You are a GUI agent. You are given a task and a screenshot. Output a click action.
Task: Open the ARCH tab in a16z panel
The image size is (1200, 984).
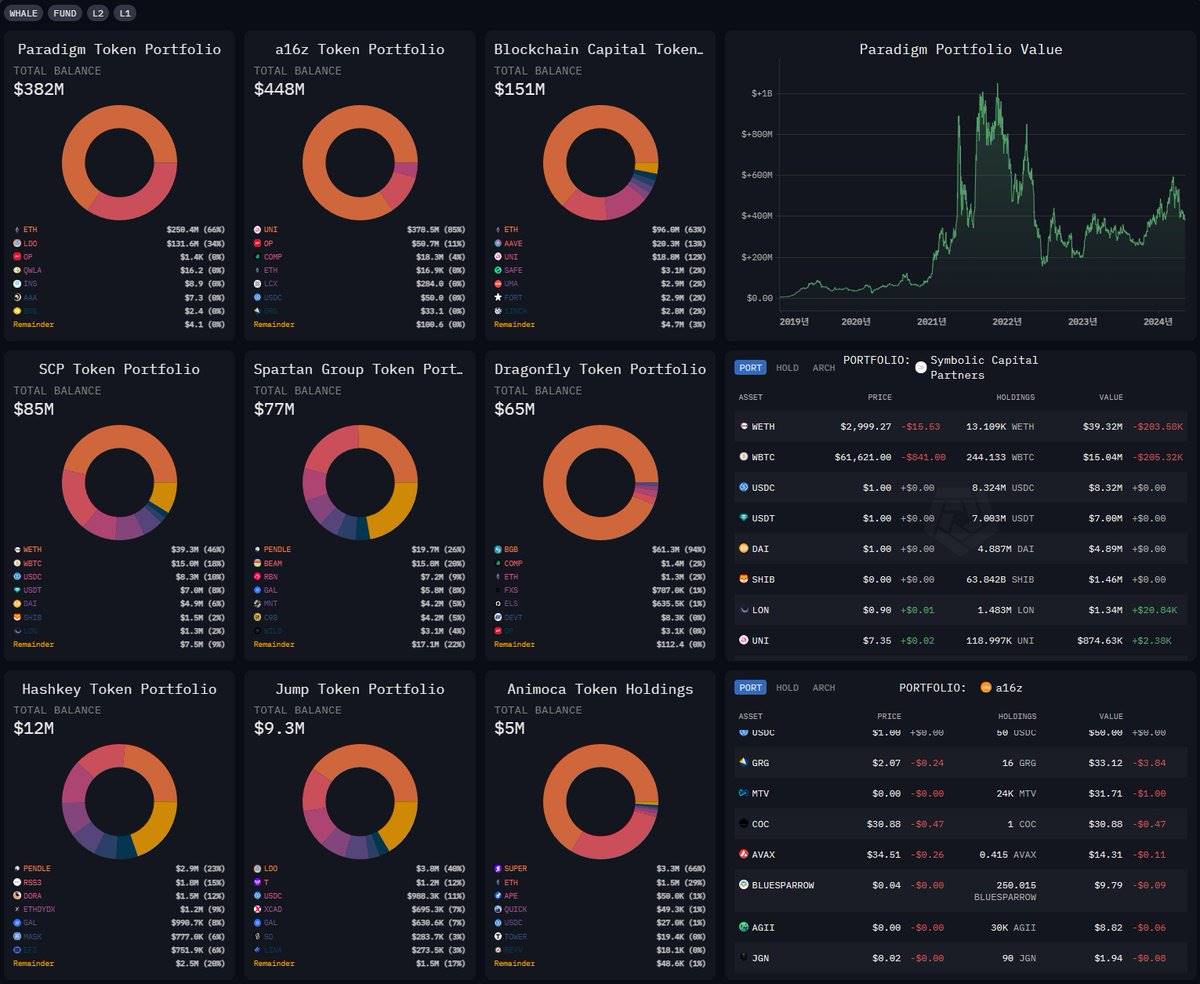[824, 688]
